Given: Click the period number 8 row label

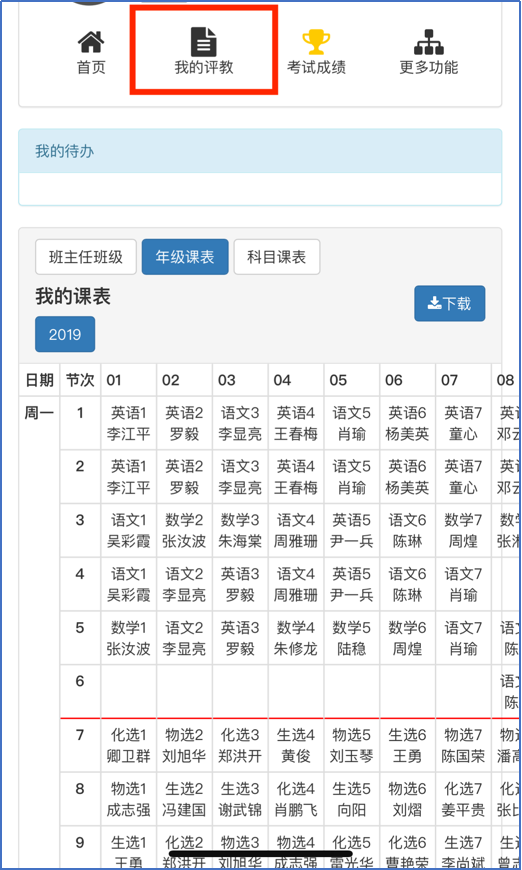Looking at the screenshot, I should pos(80,788).
